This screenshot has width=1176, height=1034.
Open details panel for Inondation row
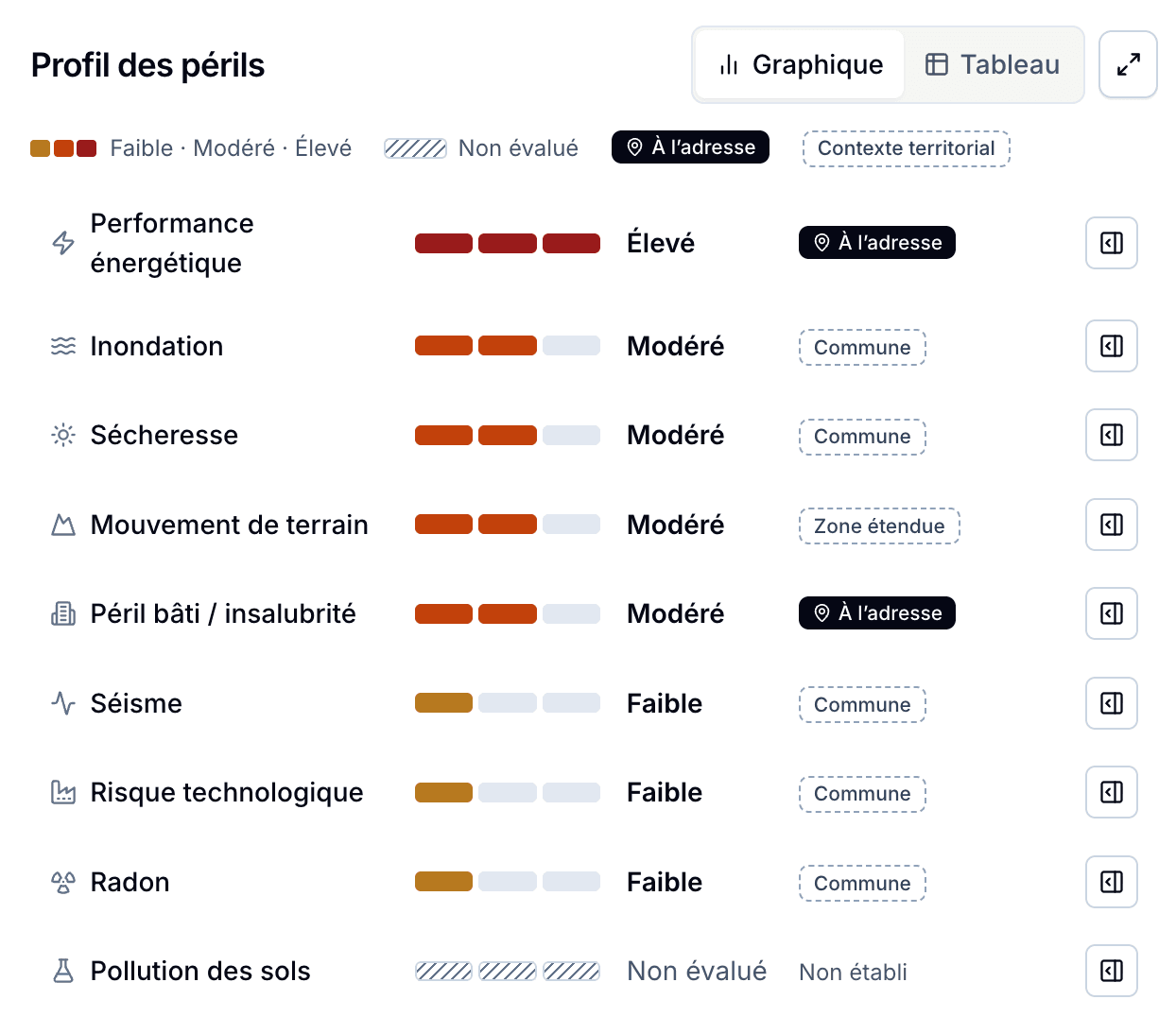1111,346
